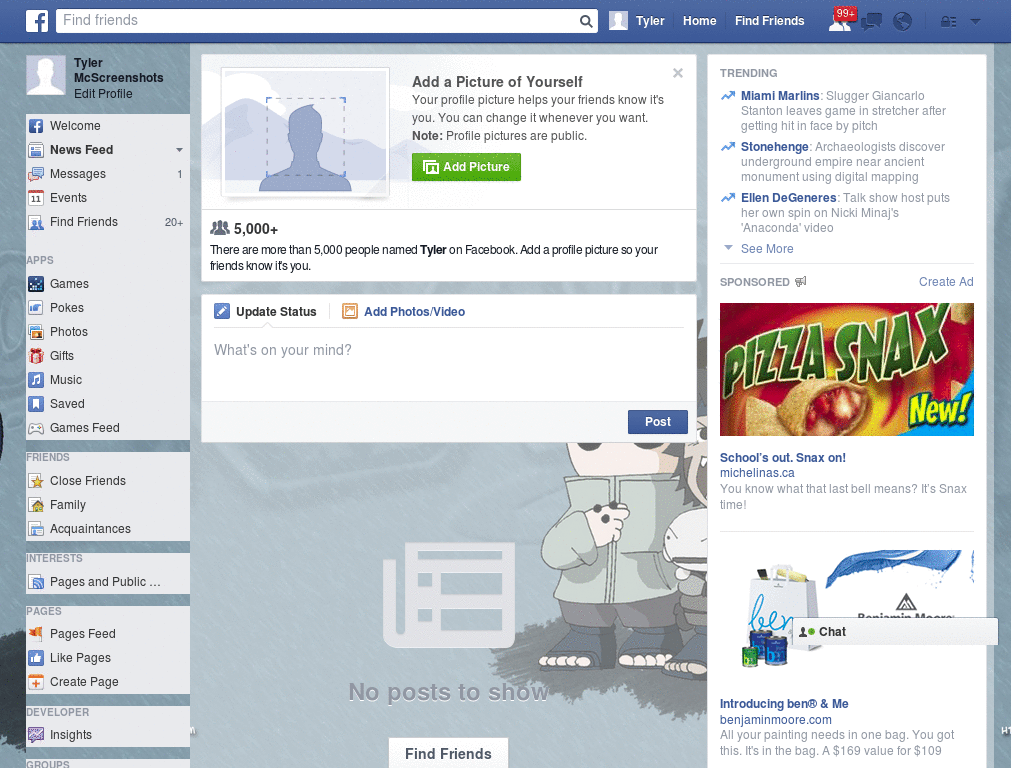Close the Add a Picture prompt

click(x=678, y=73)
